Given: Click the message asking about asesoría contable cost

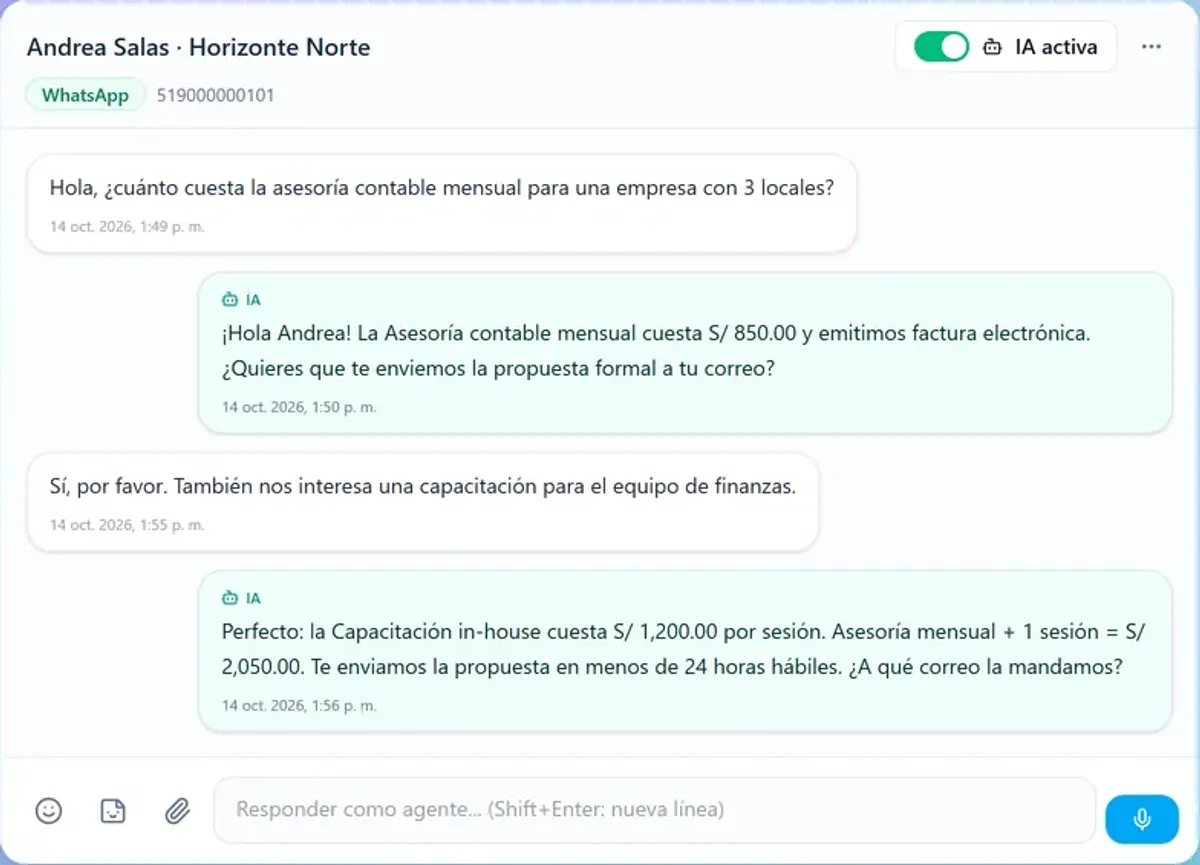Looking at the screenshot, I should [441, 203].
